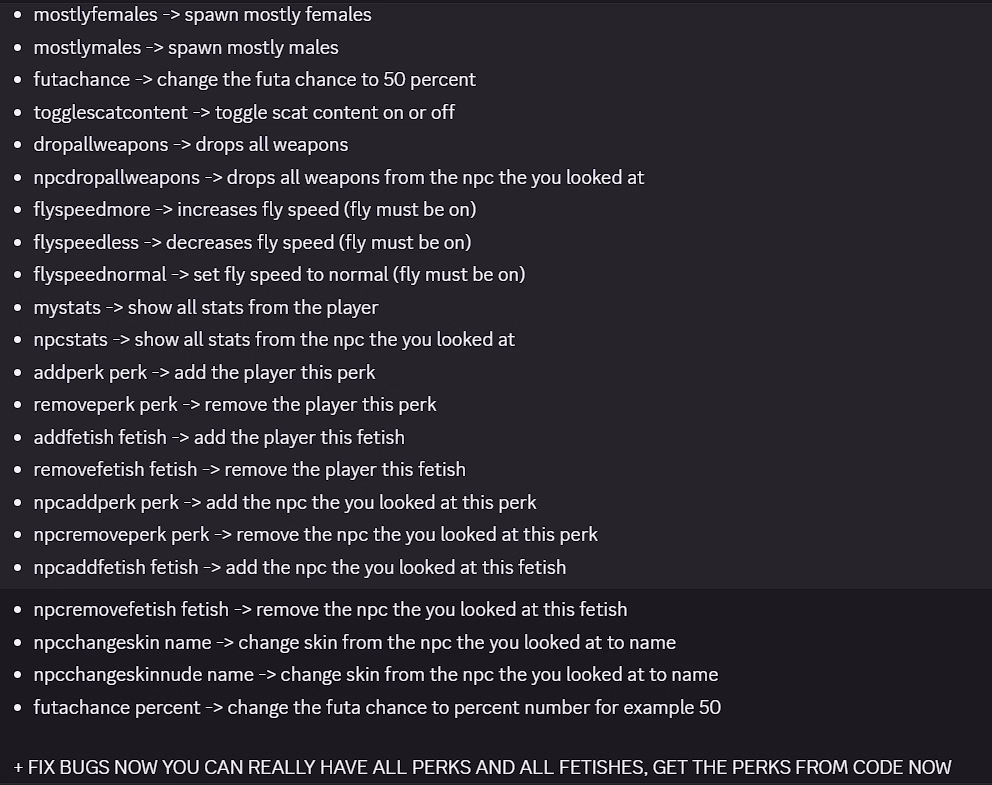This screenshot has height=785, width=992.
Task: Click the npcremoveperk perk command line
Action: pyautogui.click(x=315, y=534)
